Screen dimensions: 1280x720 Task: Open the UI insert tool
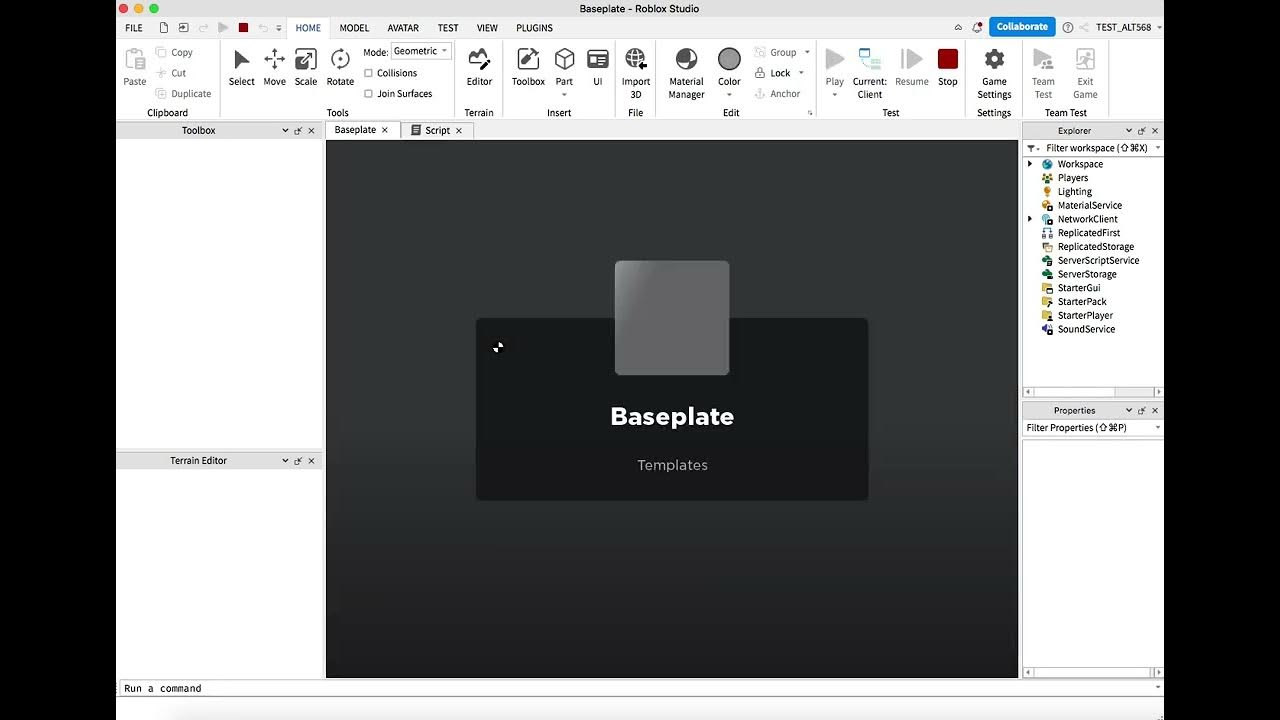point(598,68)
